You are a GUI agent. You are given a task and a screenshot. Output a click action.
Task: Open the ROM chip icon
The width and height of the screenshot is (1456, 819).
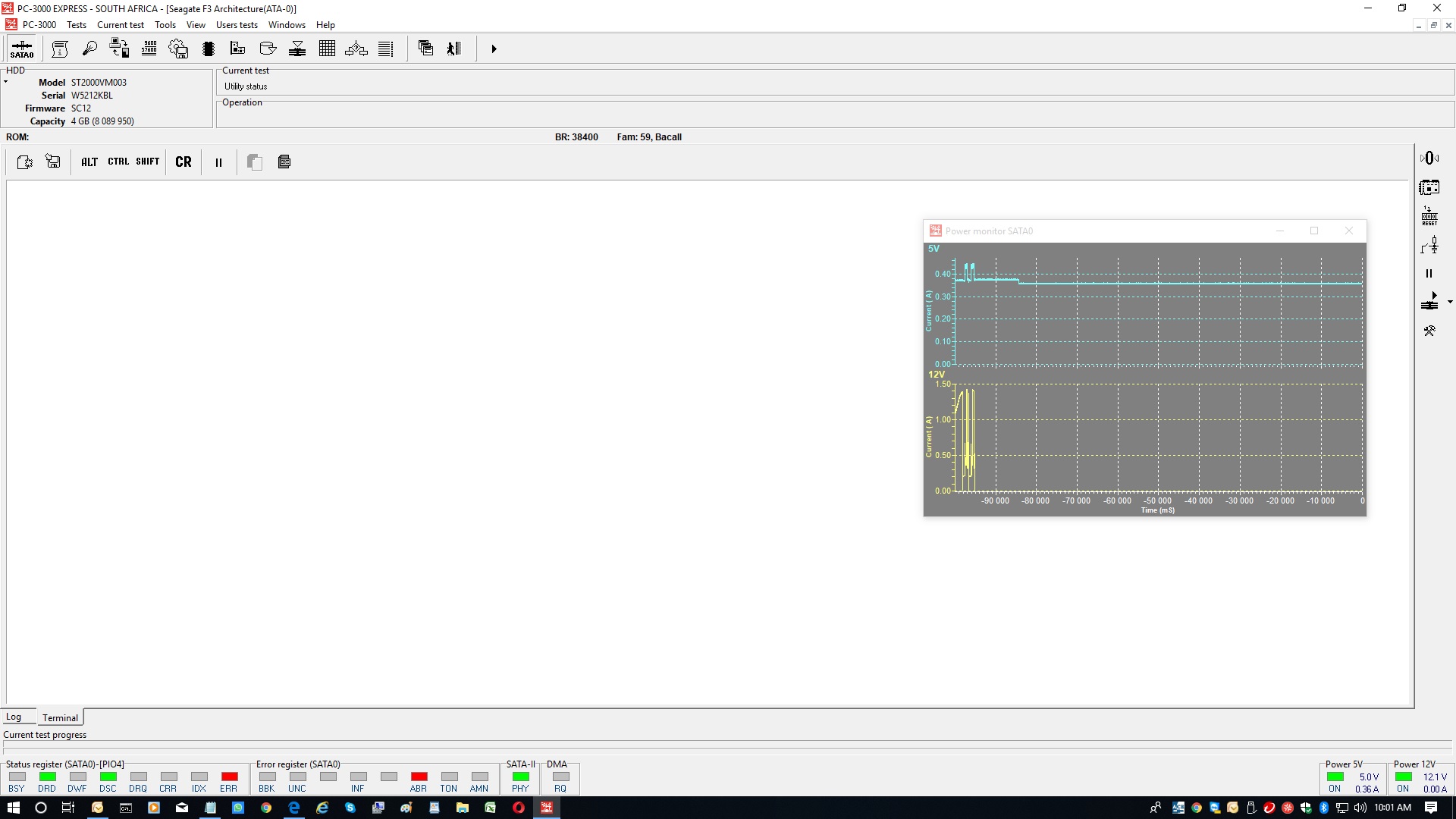click(209, 49)
